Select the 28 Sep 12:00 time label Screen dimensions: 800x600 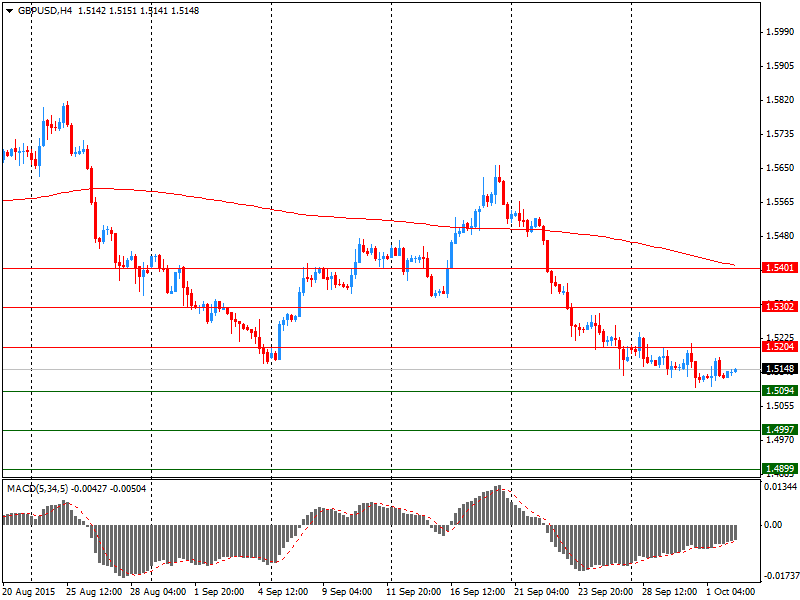pyautogui.click(x=669, y=592)
